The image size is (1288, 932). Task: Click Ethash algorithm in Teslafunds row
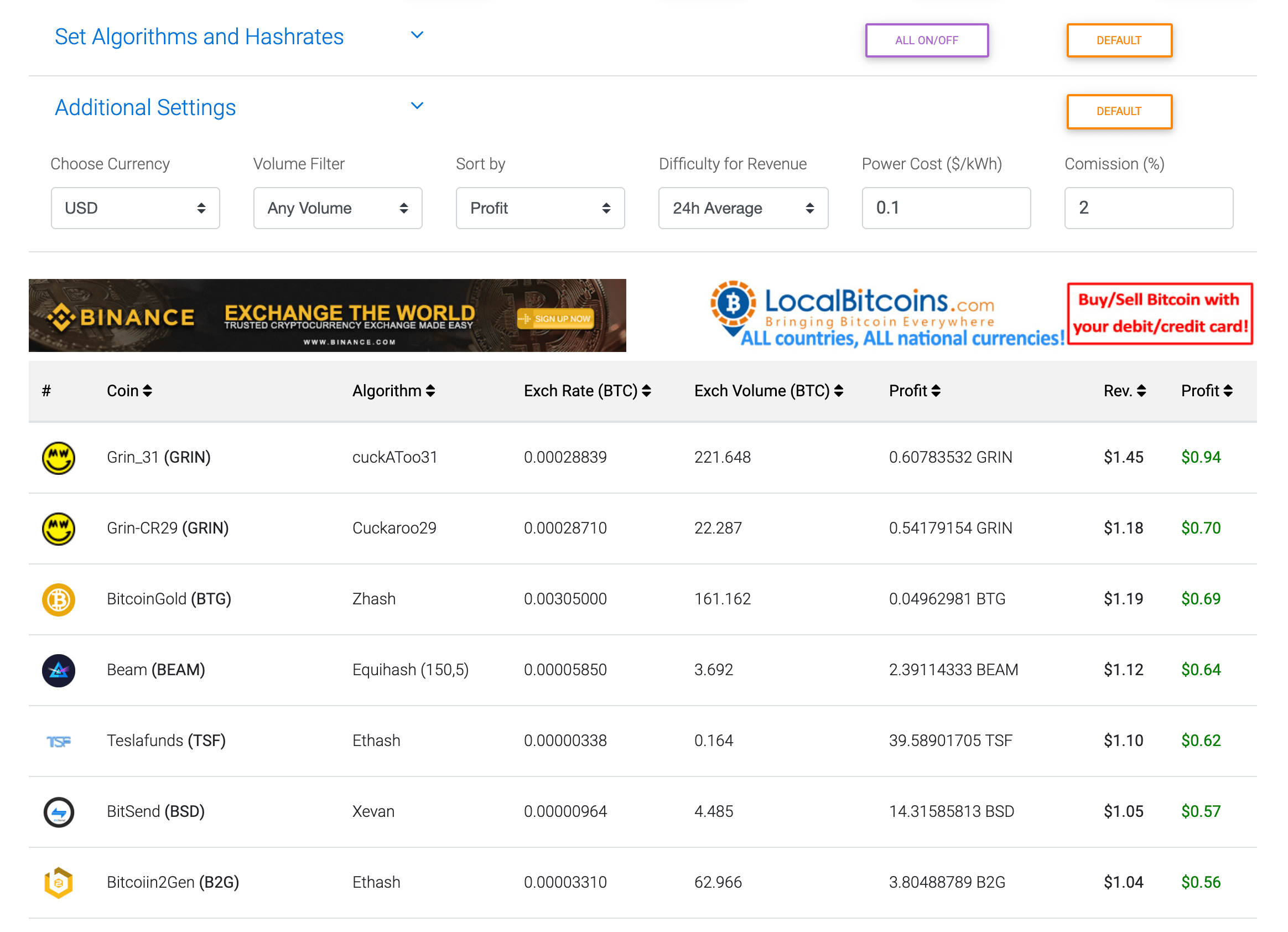point(377,742)
